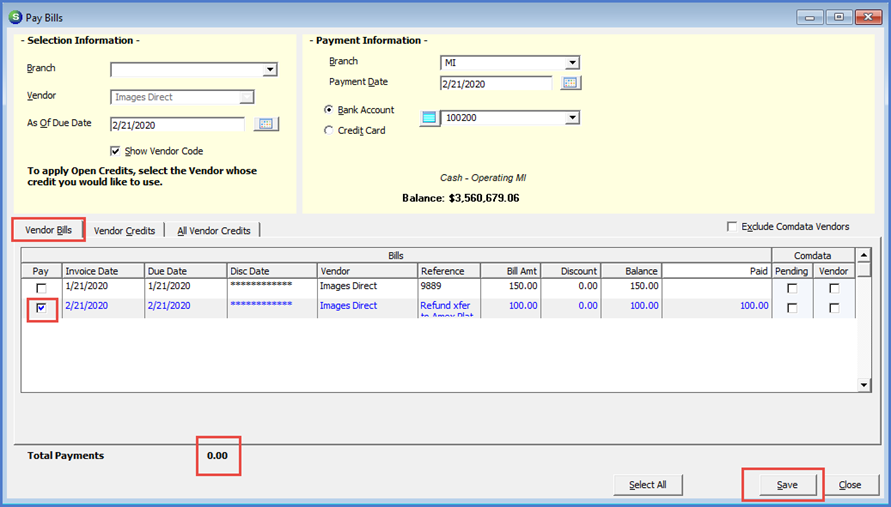Open the As Of Due Date calendar picker

265,124
